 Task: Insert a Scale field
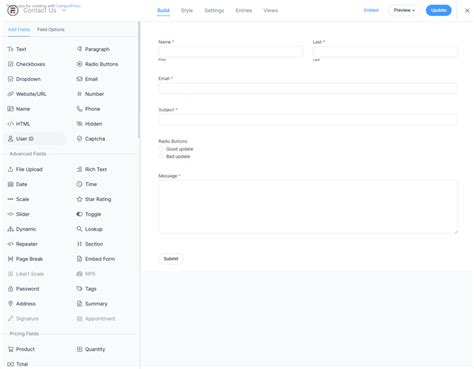[18, 199]
